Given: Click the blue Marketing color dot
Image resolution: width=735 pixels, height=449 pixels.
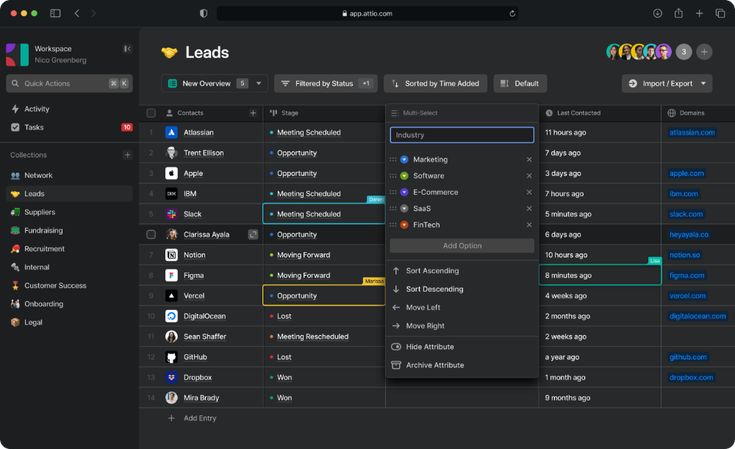Looking at the screenshot, I should 404,159.
